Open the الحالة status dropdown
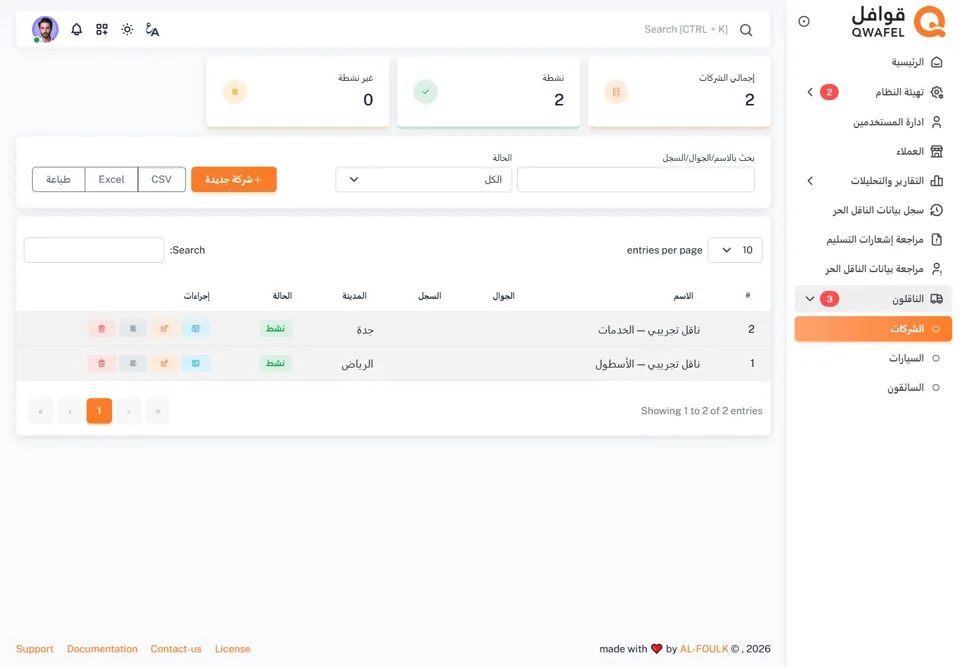 coord(424,179)
